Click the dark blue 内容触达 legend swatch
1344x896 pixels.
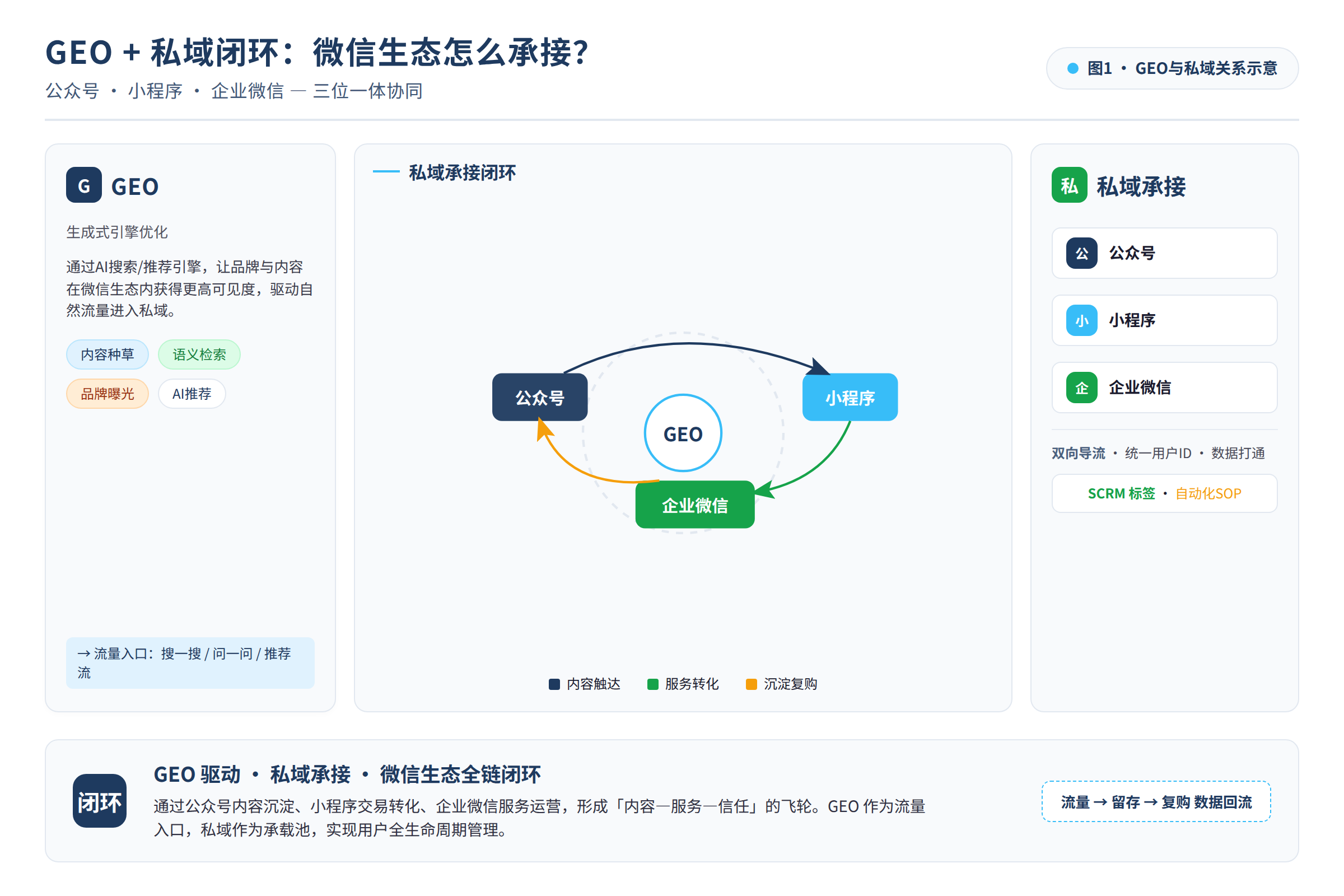(554, 684)
